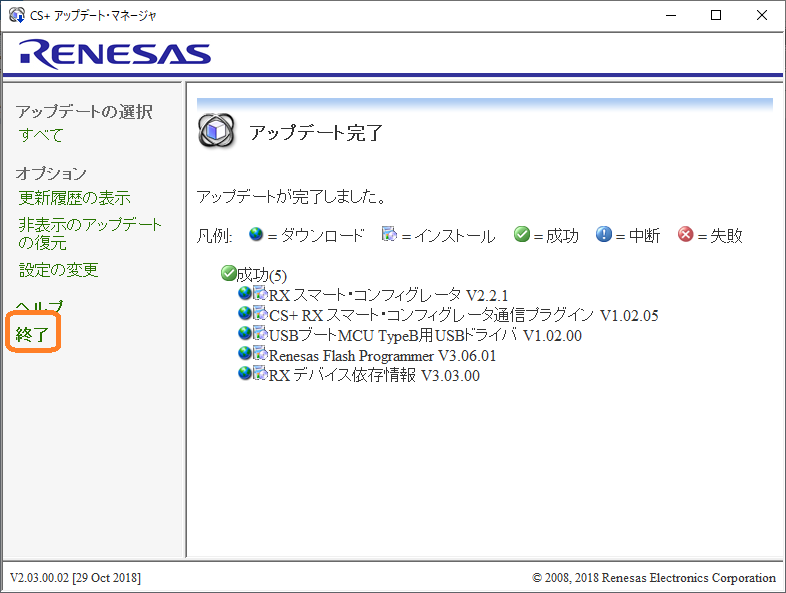Click the legend install icon for インストール

pyautogui.click(x=389, y=234)
